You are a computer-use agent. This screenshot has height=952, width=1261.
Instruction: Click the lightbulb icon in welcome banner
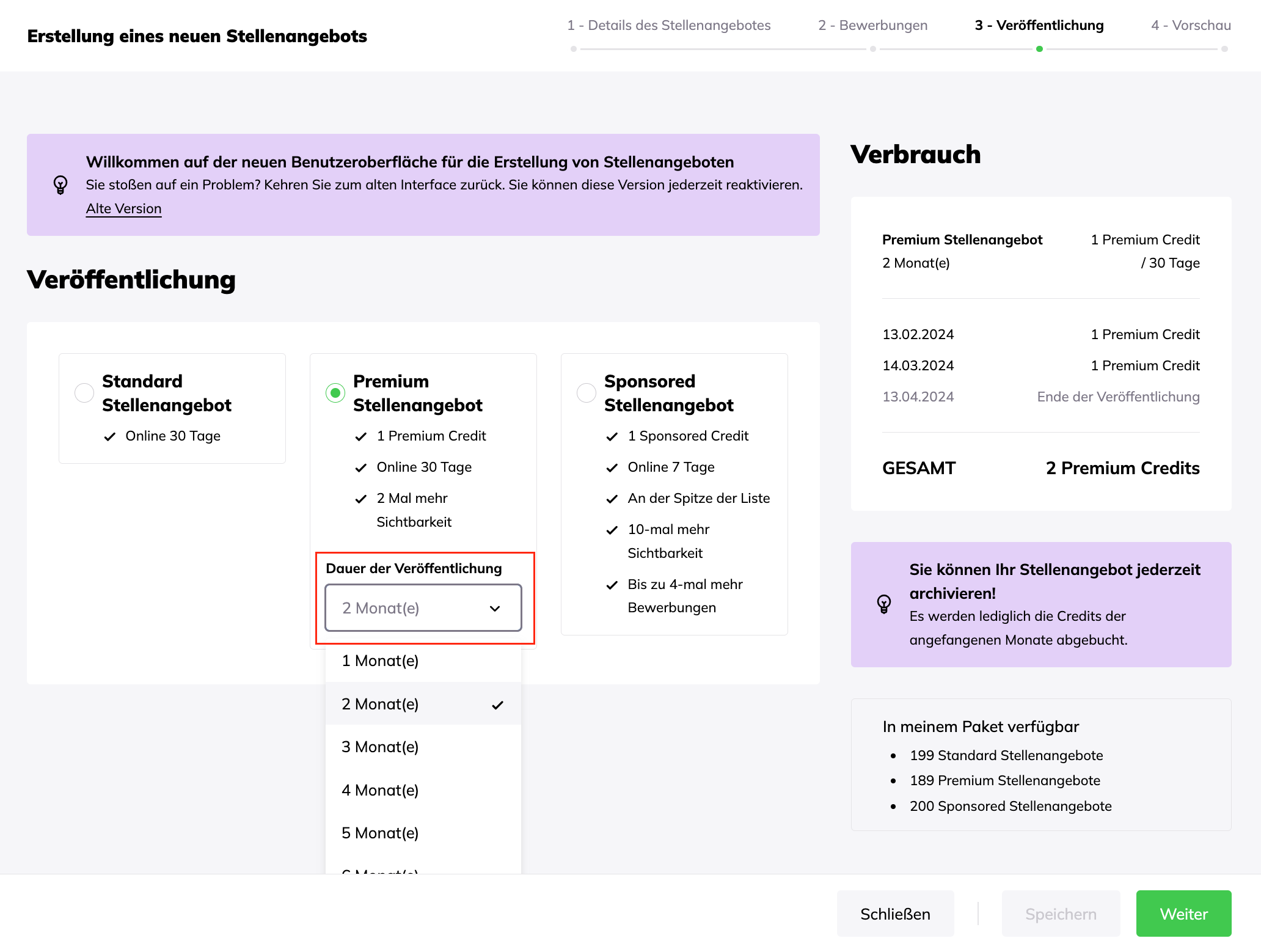tap(60, 185)
